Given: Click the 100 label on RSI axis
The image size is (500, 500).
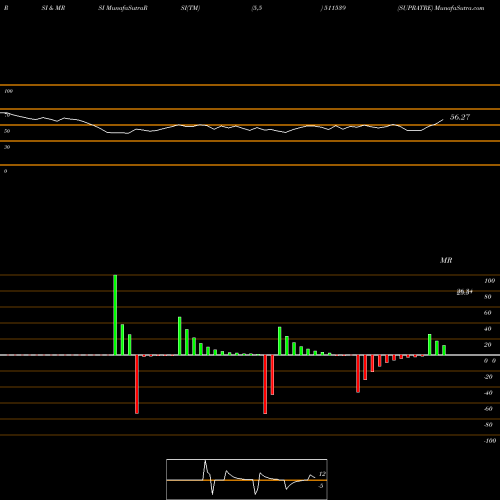Looking at the screenshot, I should pyautogui.click(x=9, y=91).
